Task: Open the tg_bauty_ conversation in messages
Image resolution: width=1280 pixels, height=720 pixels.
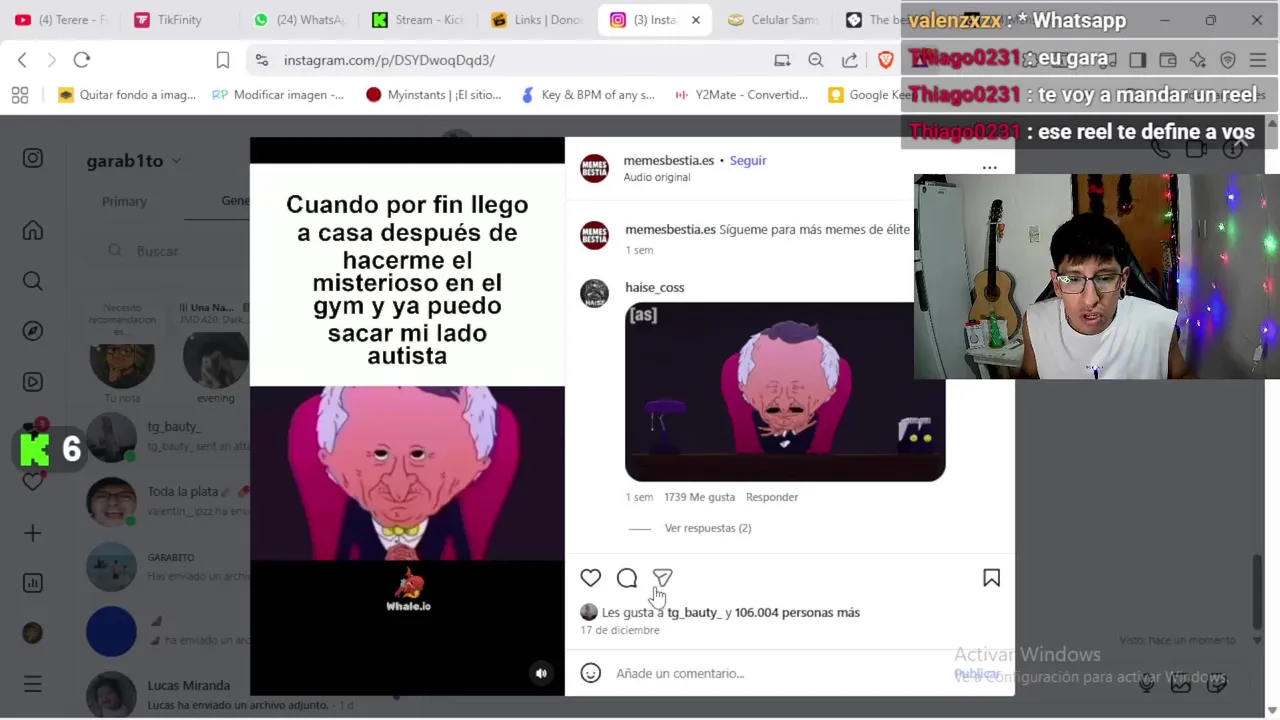Action: (167, 436)
